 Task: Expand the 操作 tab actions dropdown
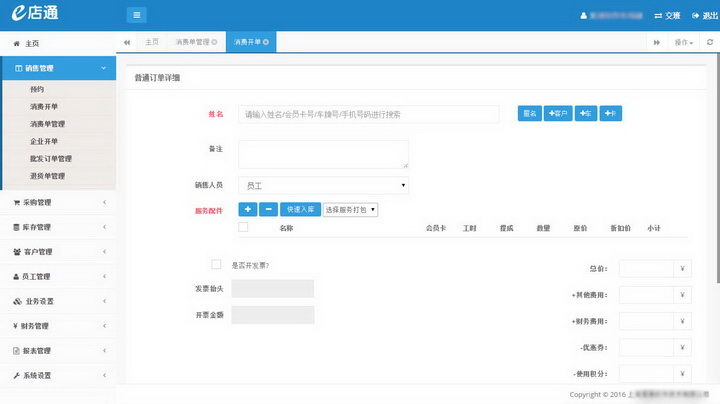point(684,42)
